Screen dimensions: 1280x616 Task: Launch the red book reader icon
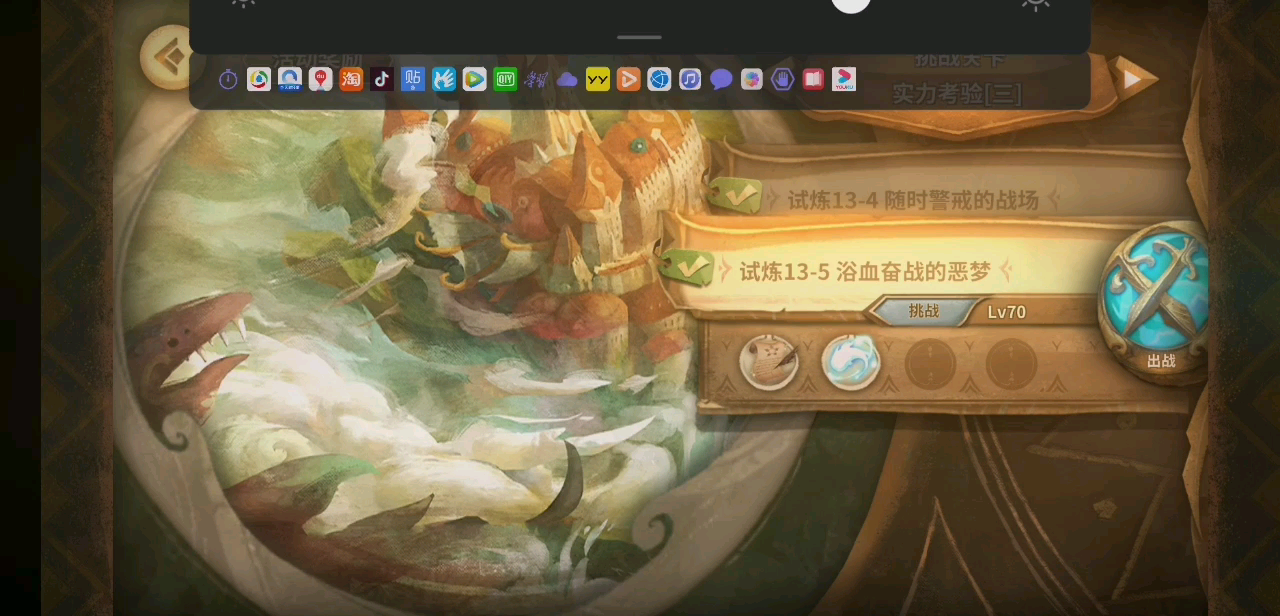pyautogui.click(x=813, y=79)
